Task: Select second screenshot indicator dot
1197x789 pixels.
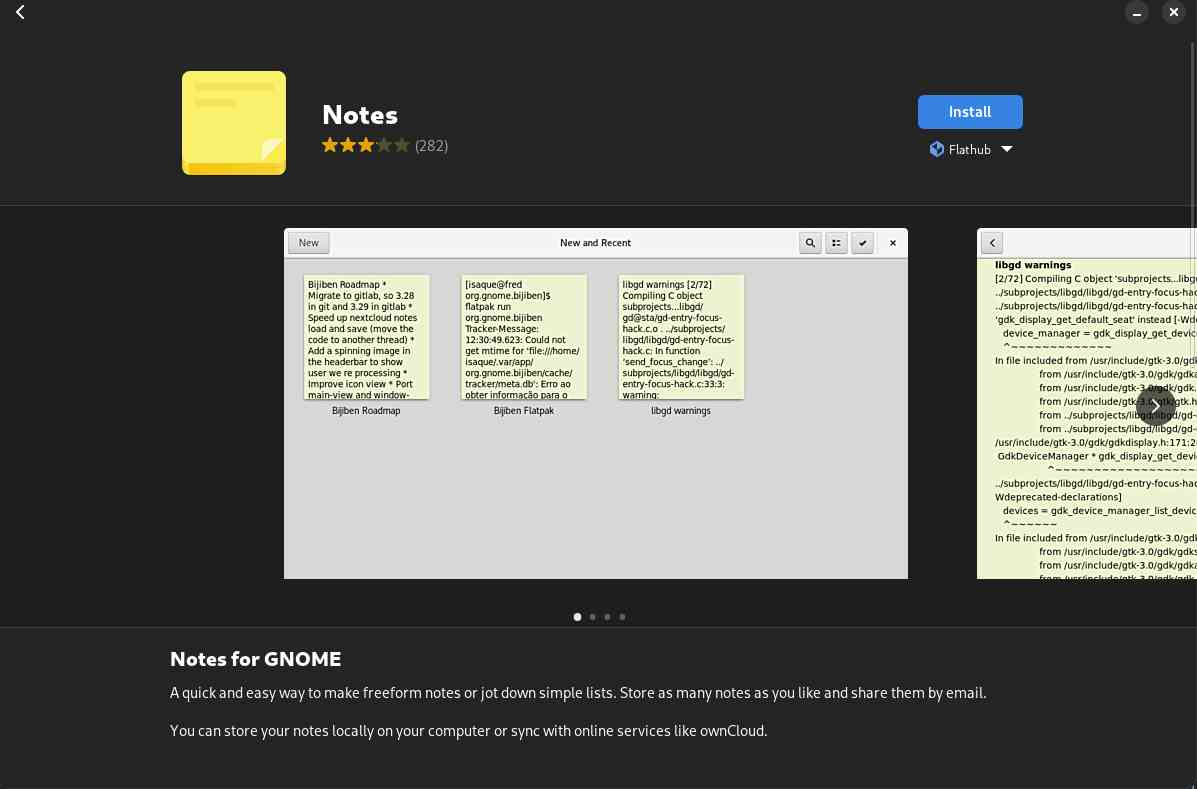Action: (x=592, y=617)
